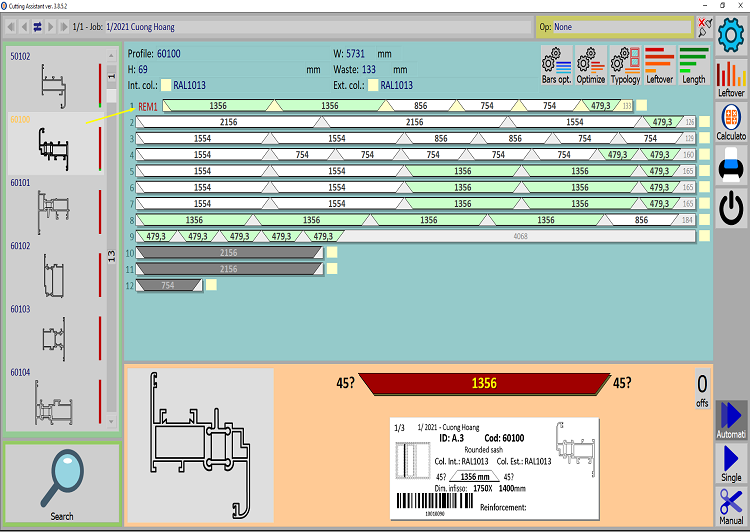
Task: Start Automatic cutting mode
Action: 731,420
